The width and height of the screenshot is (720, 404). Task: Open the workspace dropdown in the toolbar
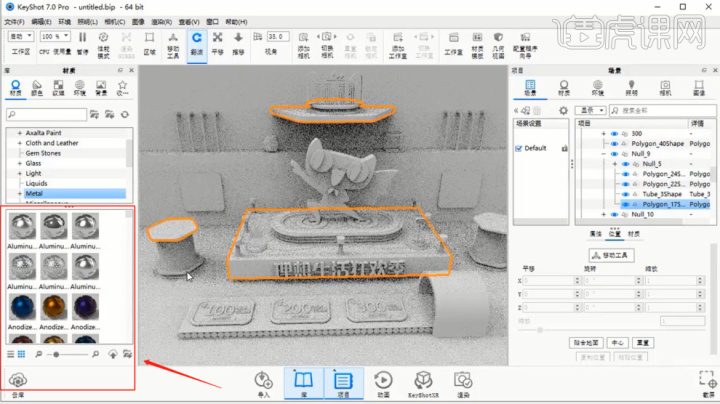(21, 36)
